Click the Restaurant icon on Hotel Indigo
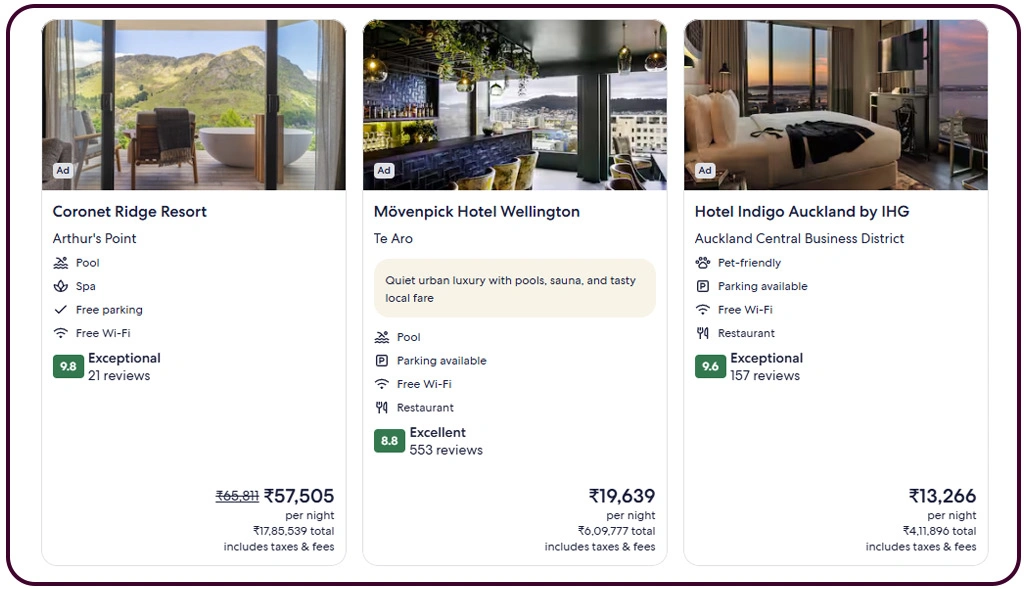Screen dimensions: 1026x589 [x=704, y=333]
